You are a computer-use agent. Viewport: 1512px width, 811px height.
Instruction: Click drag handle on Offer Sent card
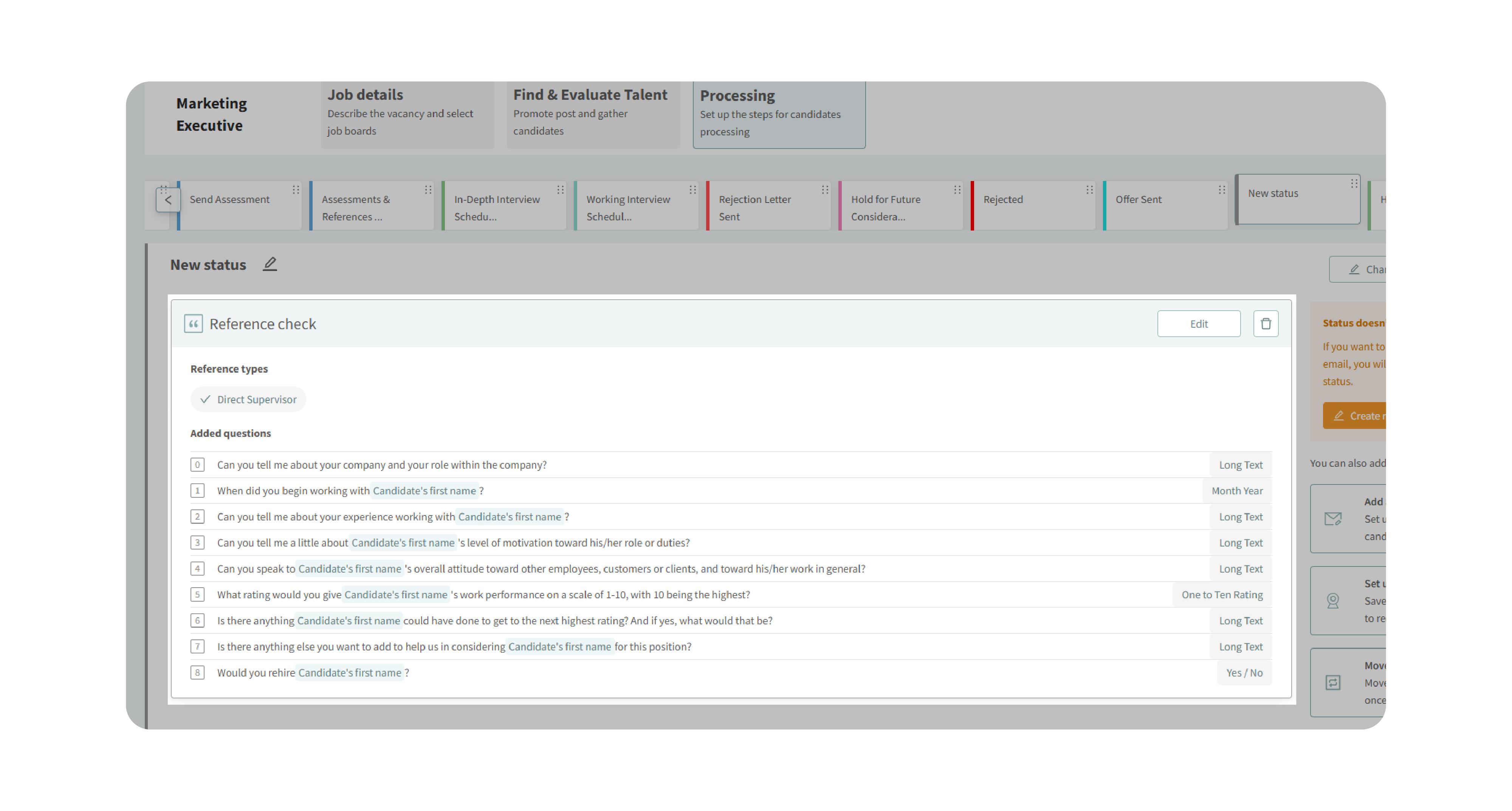click(1221, 190)
